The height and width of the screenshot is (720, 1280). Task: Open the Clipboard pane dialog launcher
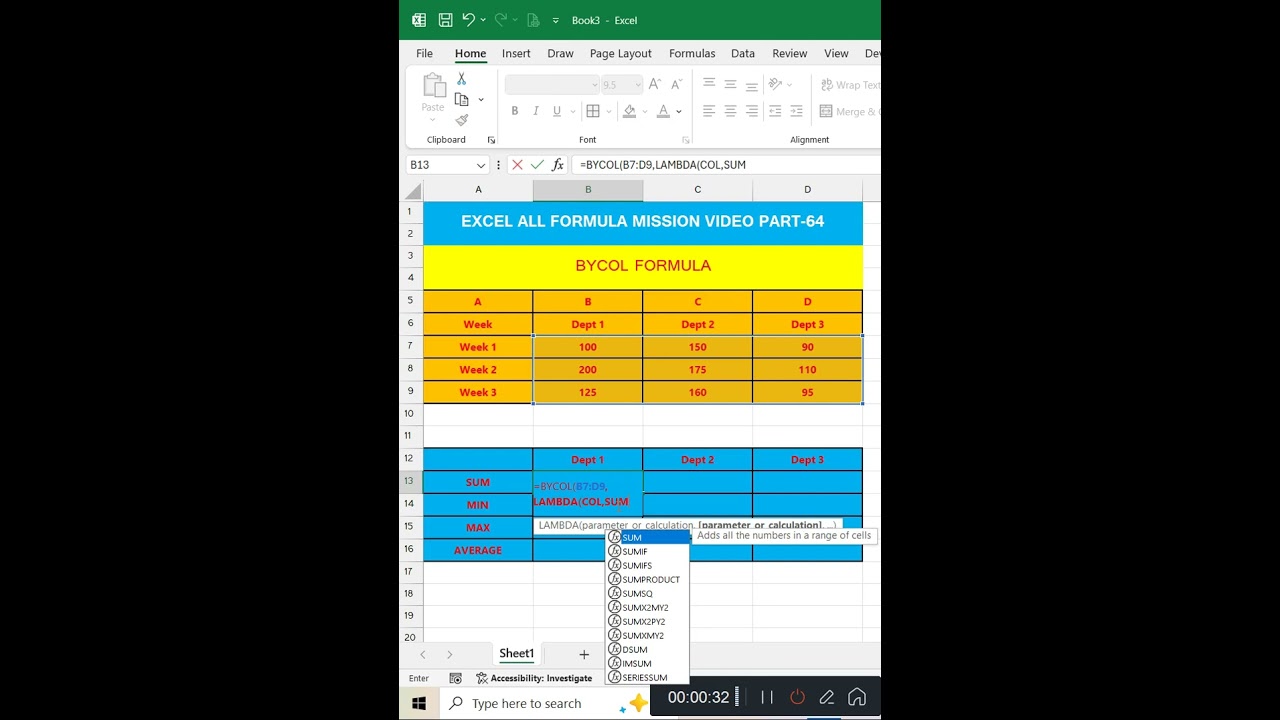pyautogui.click(x=491, y=140)
